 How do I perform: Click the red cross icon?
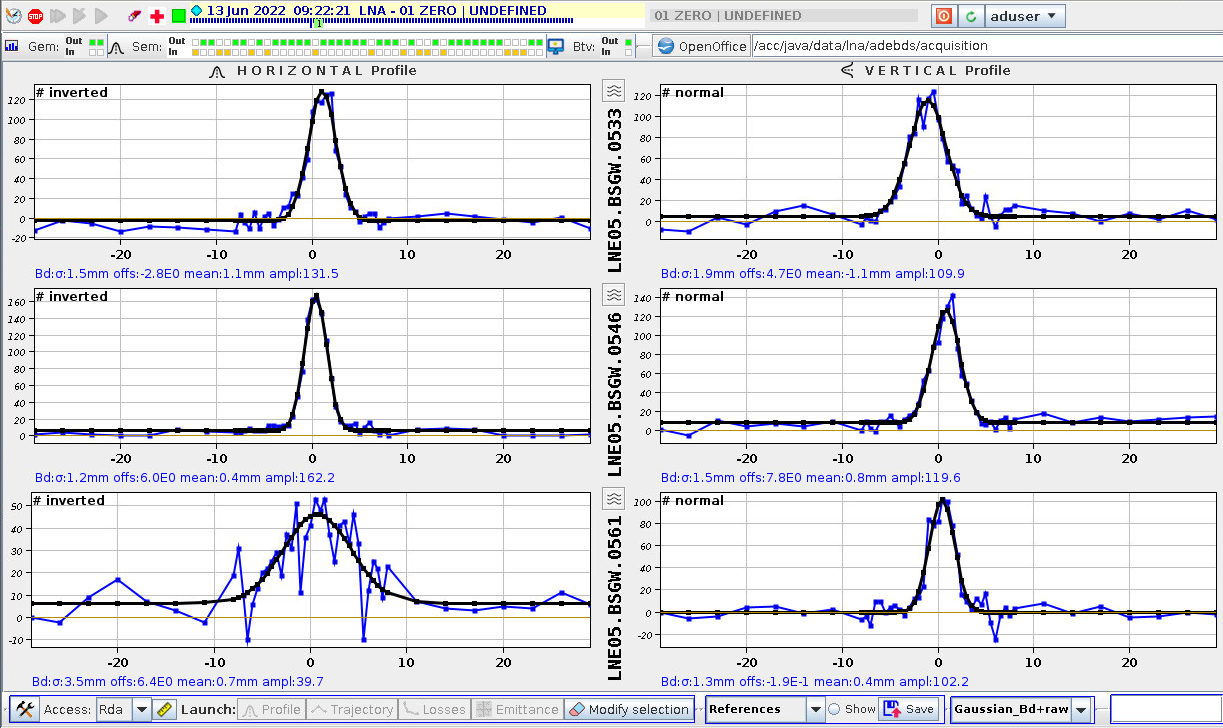157,16
